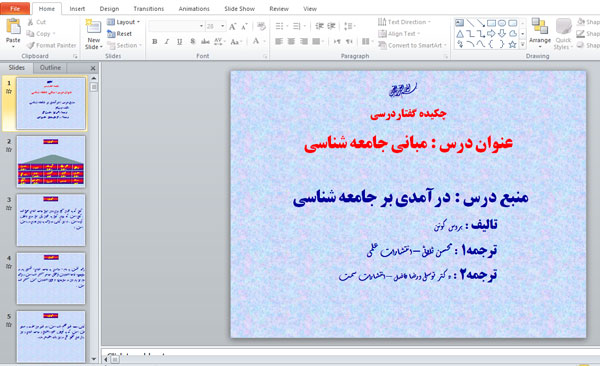The height and width of the screenshot is (366, 600).
Task: Switch to the Insert tab
Action: pyautogui.click(x=77, y=8)
